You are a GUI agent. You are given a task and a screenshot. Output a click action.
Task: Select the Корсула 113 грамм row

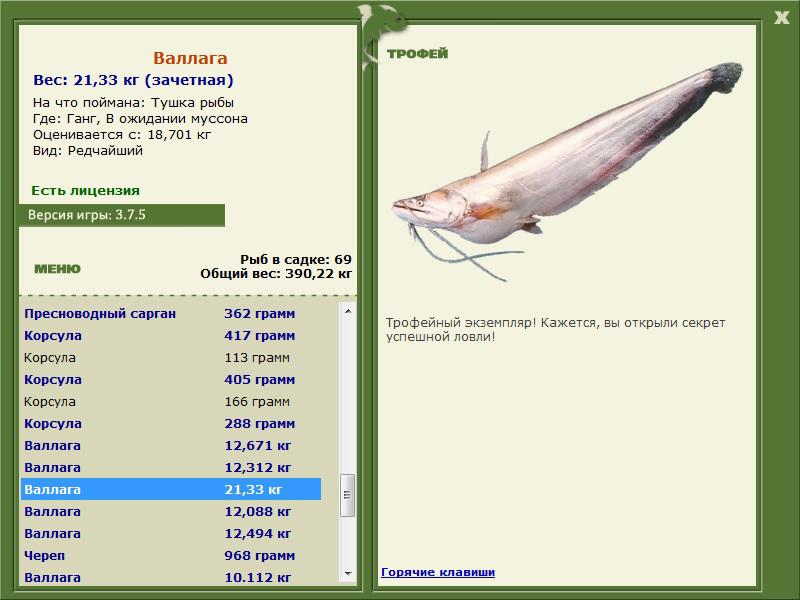[x=171, y=358]
